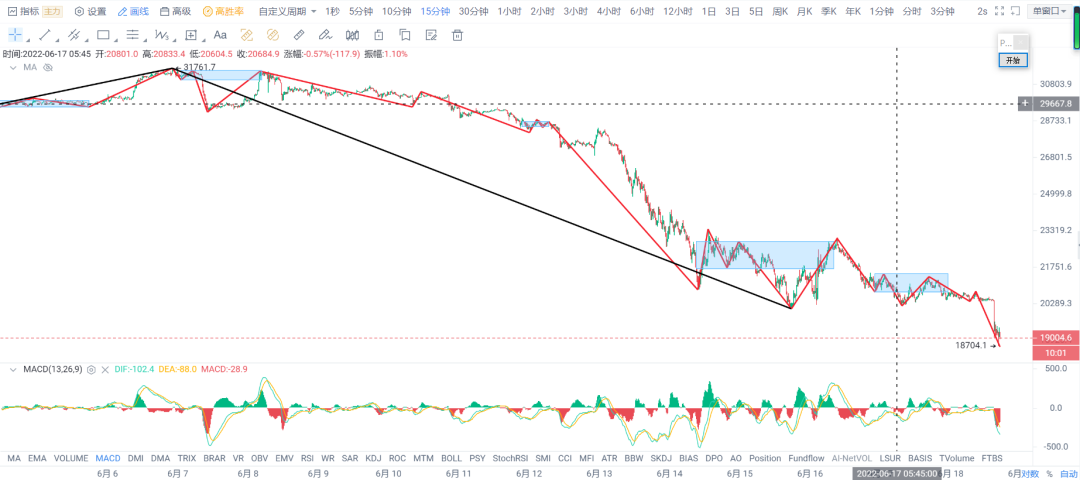Click the plus icon beside 29667.8 price
The width and height of the screenshot is (1080, 480).
pyautogui.click(x=1025, y=103)
